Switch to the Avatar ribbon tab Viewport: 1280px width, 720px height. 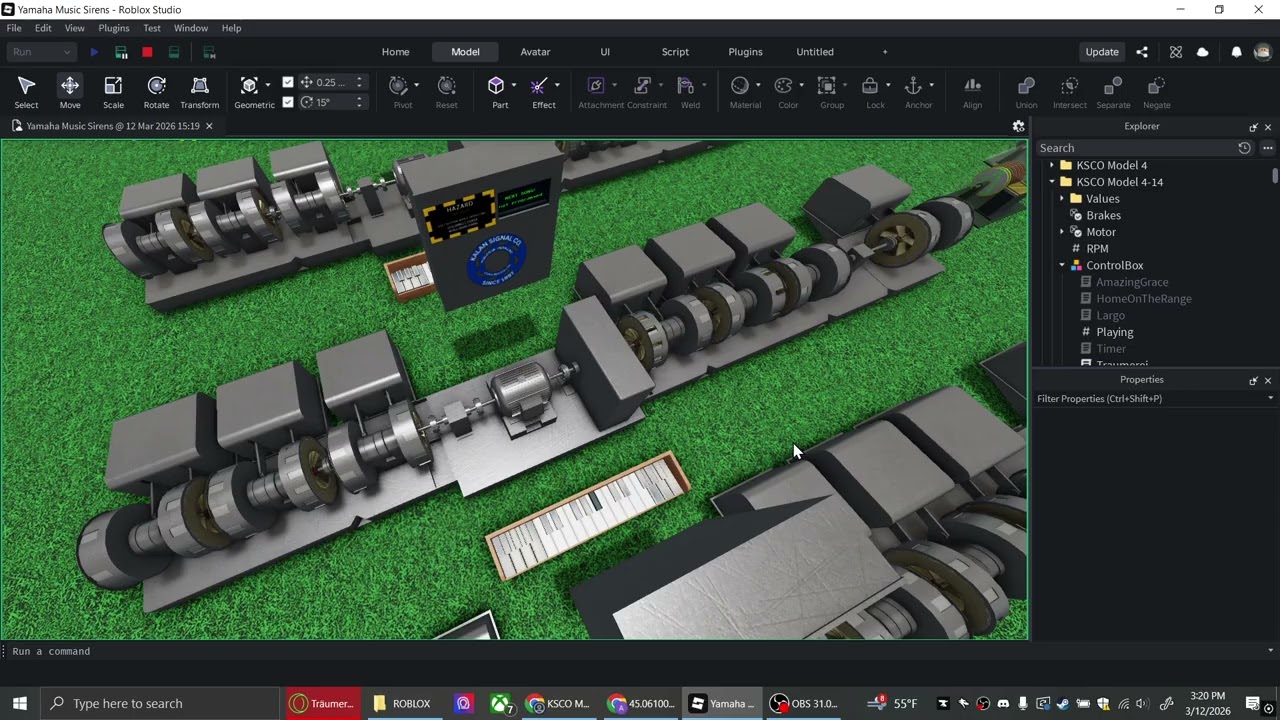coord(535,52)
